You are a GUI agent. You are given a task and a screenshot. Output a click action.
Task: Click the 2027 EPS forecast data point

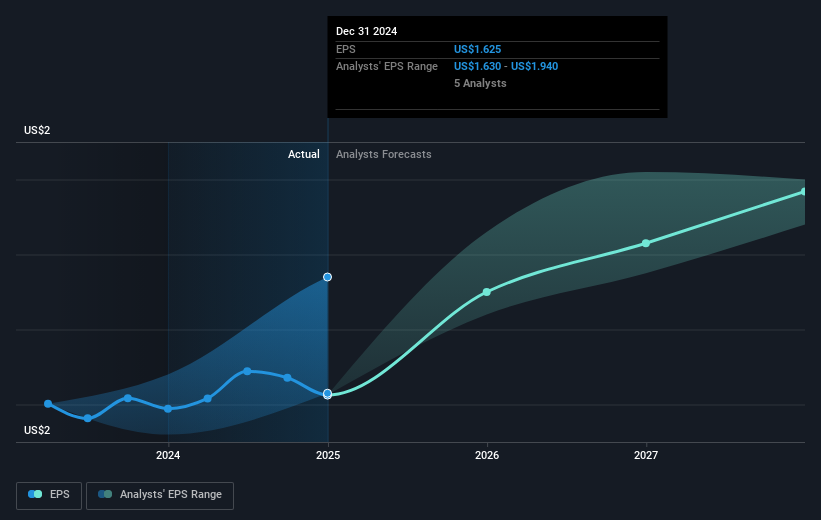coord(646,243)
